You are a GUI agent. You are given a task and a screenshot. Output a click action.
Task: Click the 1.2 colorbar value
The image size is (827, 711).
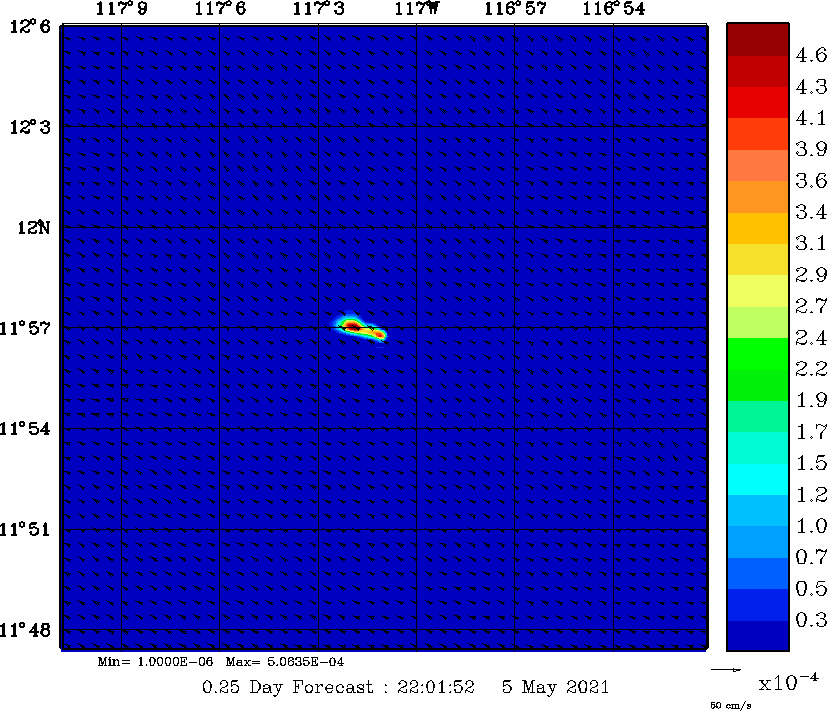point(811,494)
